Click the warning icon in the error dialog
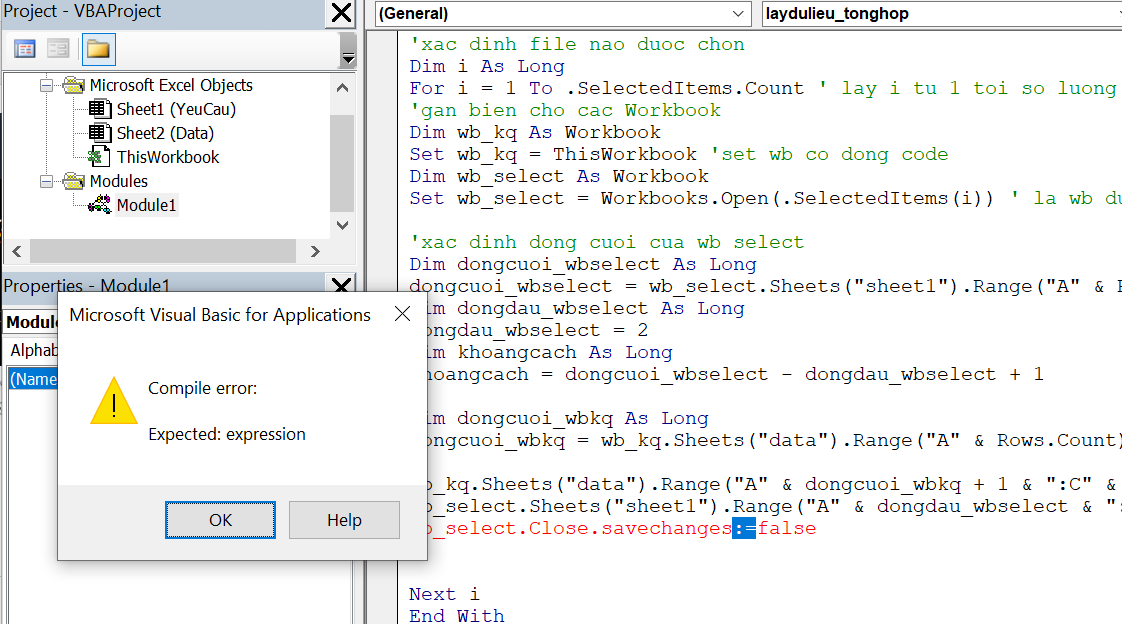The height and width of the screenshot is (624, 1122). [x=114, y=401]
